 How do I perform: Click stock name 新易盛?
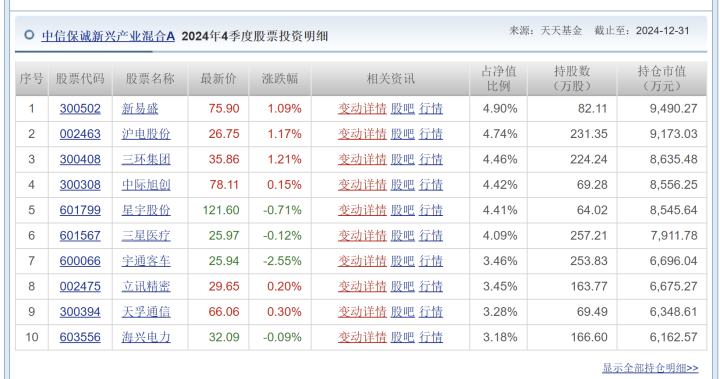pyautogui.click(x=140, y=108)
